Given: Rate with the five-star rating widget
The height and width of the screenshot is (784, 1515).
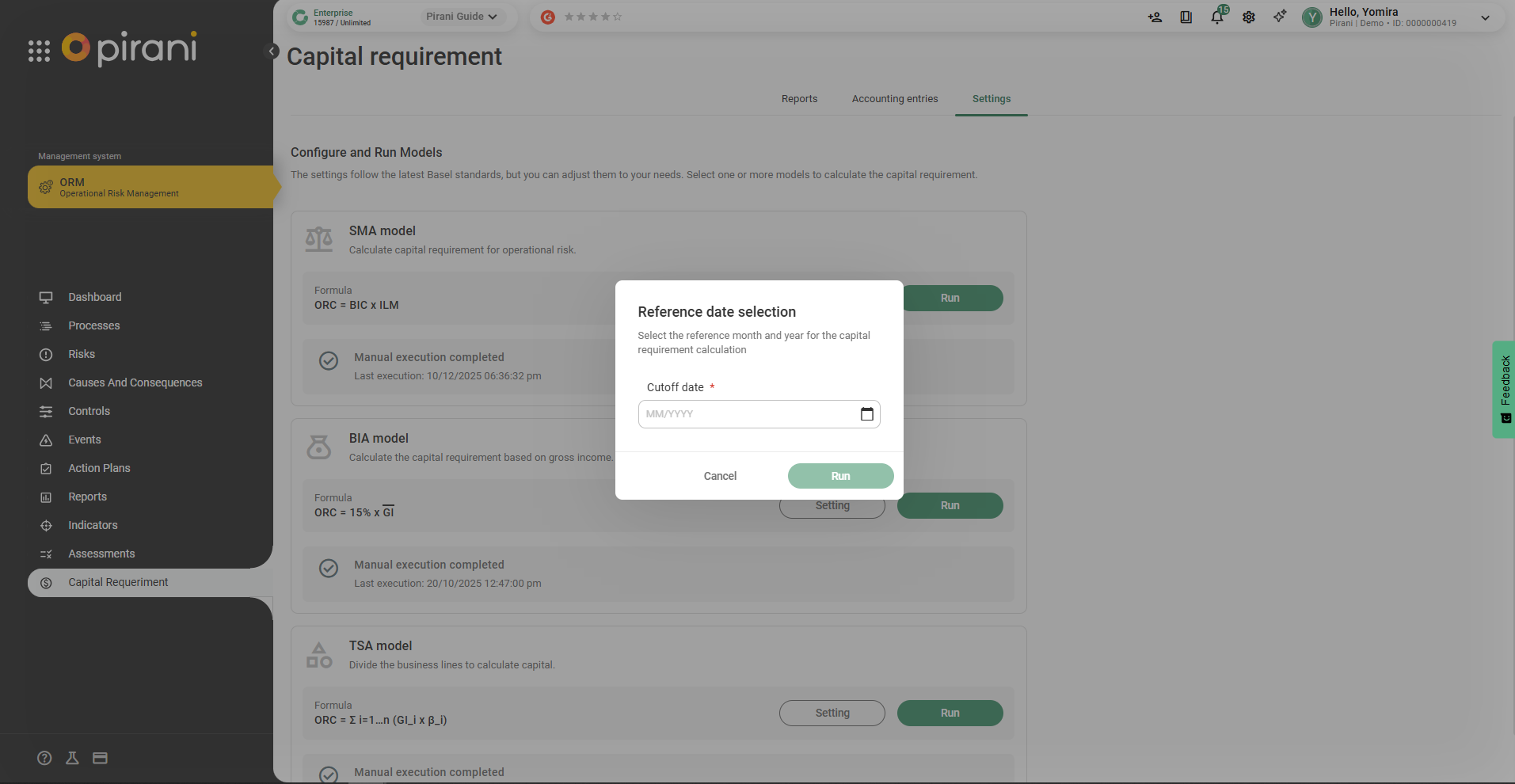Looking at the screenshot, I should pyautogui.click(x=592, y=17).
